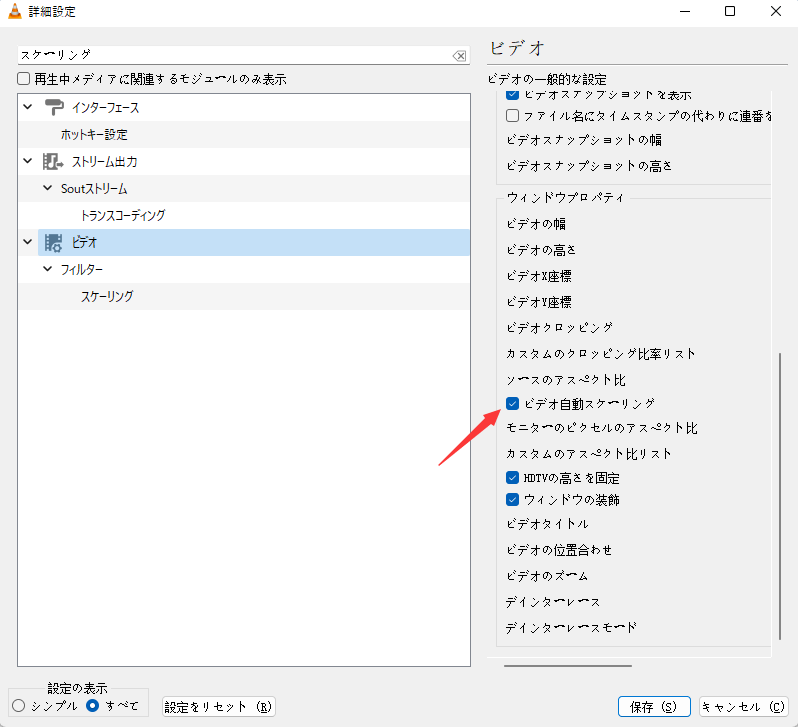Click the Video film clapper icon
Screen dimensions: 798x727
pyautogui.click(x=54, y=242)
